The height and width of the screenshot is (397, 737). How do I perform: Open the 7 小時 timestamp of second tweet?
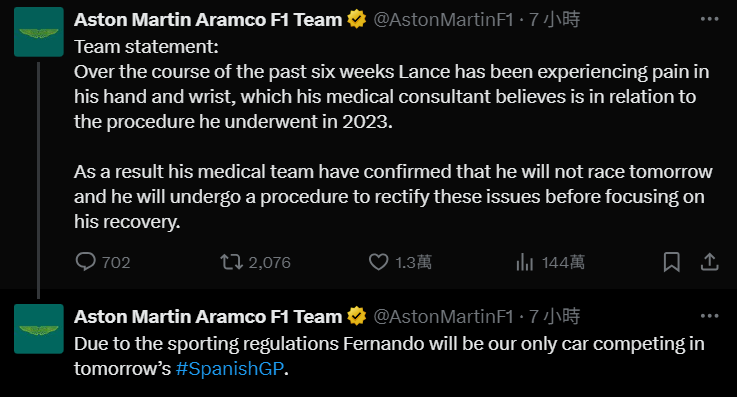[x=554, y=316]
